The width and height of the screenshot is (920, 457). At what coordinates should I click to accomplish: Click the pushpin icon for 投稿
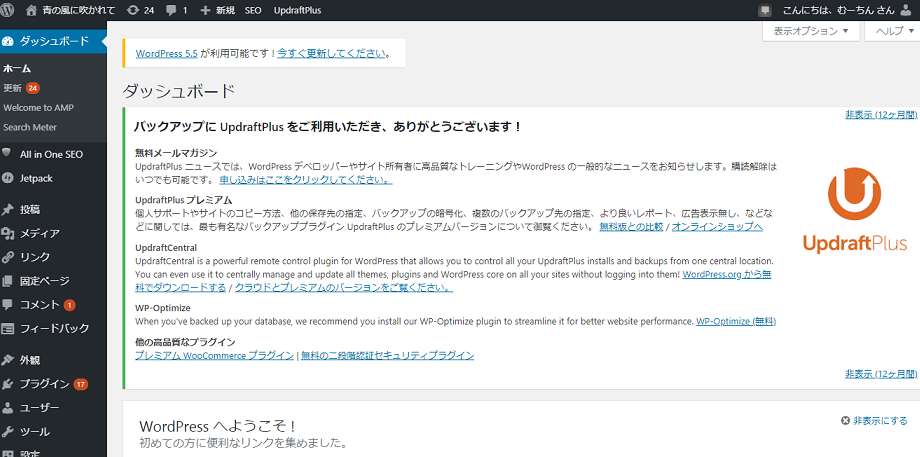pyautogui.click(x=7, y=209)
